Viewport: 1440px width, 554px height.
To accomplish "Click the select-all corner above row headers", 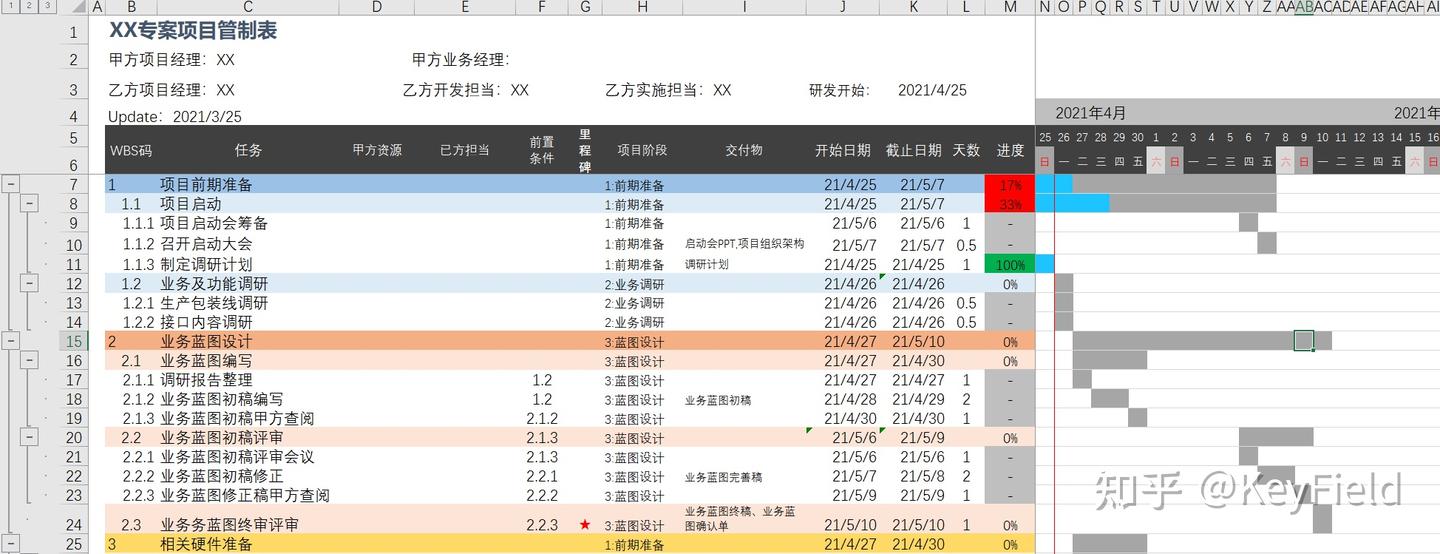I will [74, 7].
